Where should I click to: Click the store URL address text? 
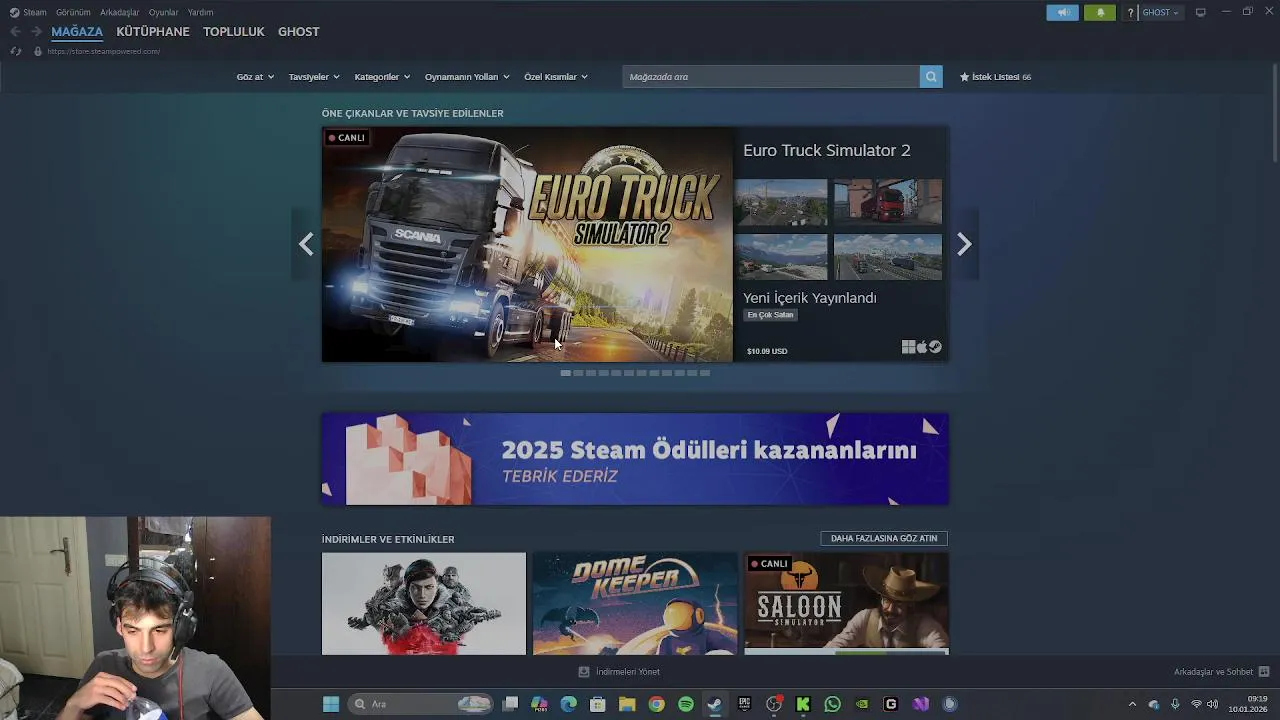103,51
